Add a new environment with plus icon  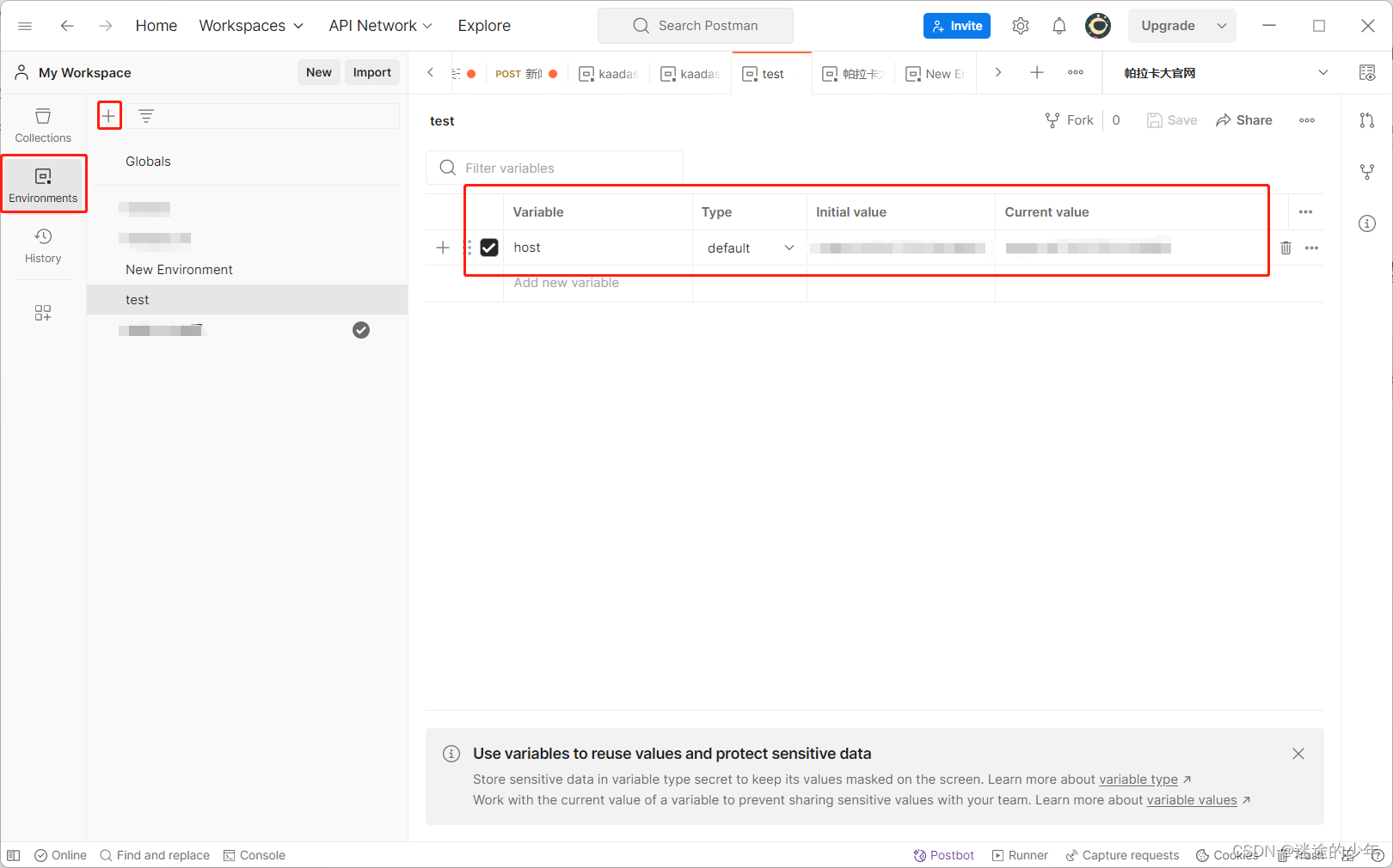coord(109,114)
